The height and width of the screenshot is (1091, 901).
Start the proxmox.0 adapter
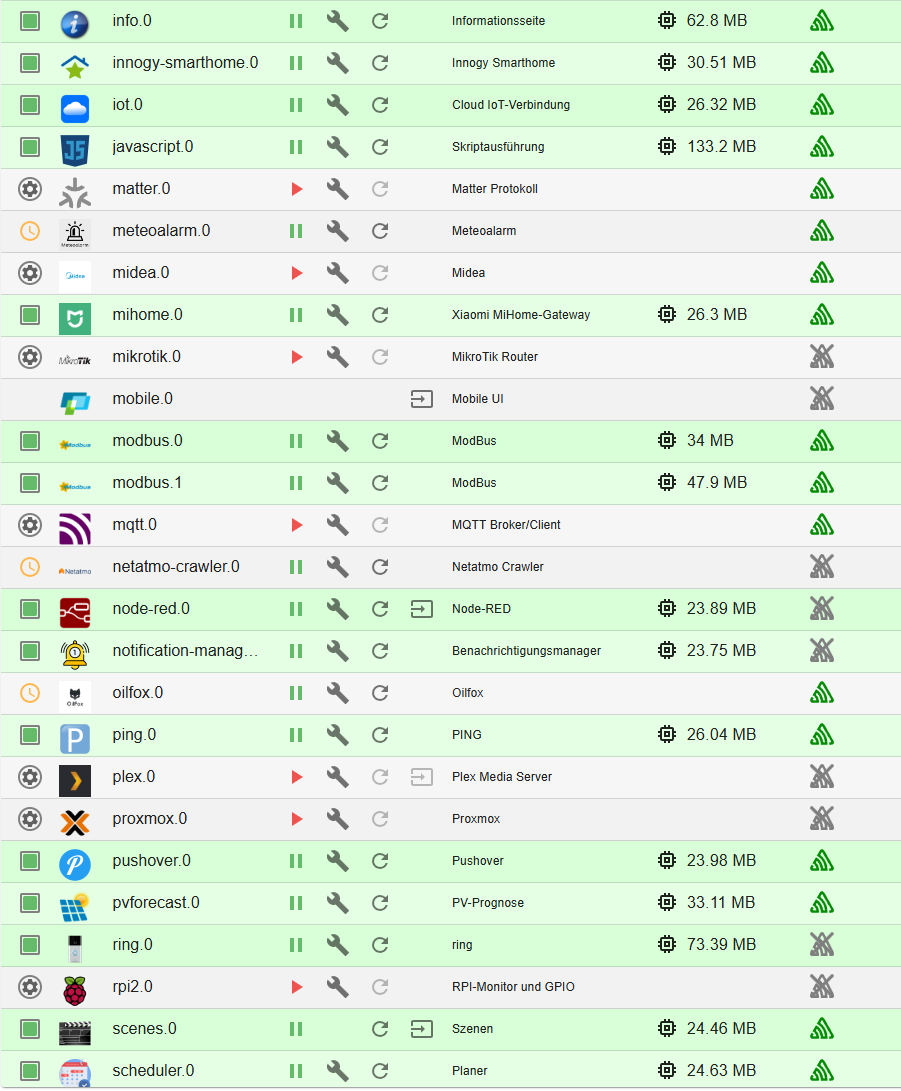[296, 819]
